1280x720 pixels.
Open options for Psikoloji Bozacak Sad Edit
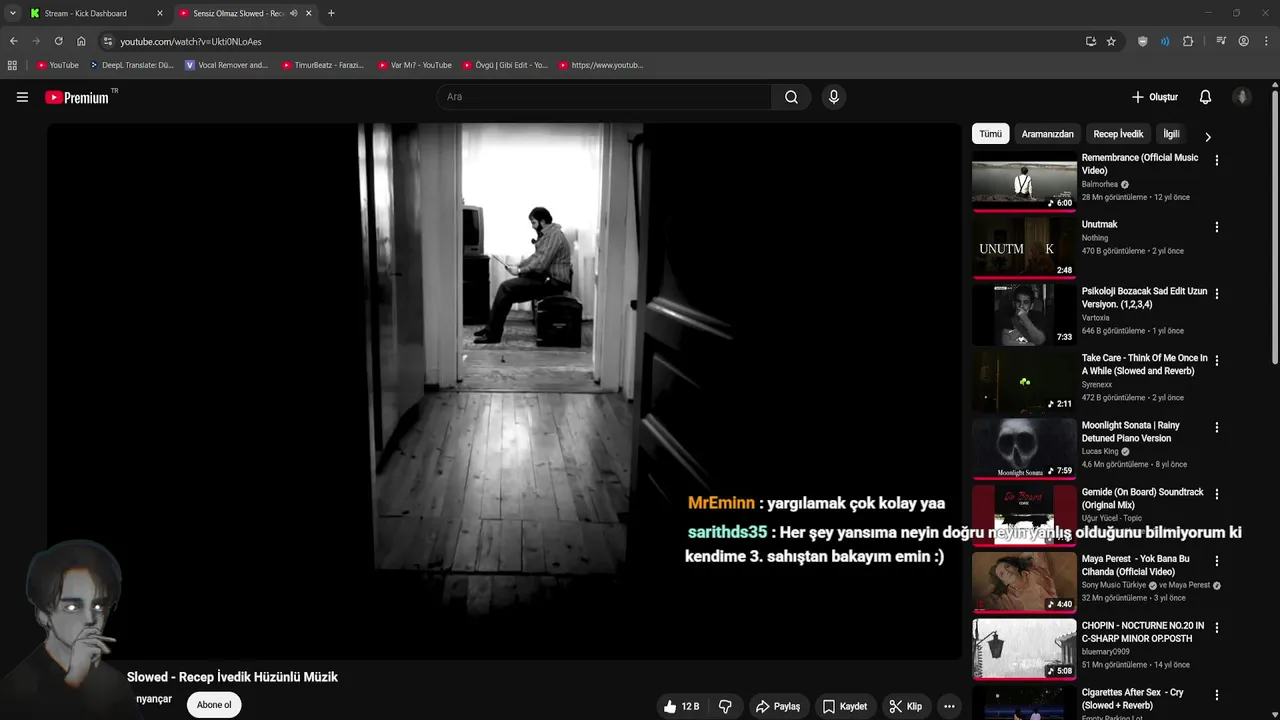pyautogui.click(x=1216, y=293)
